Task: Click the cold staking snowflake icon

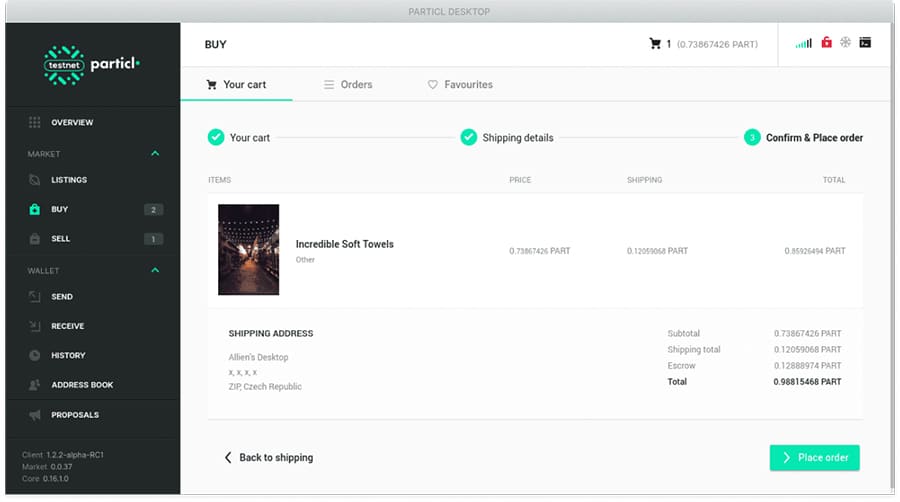Action: (x=845, y=44)
